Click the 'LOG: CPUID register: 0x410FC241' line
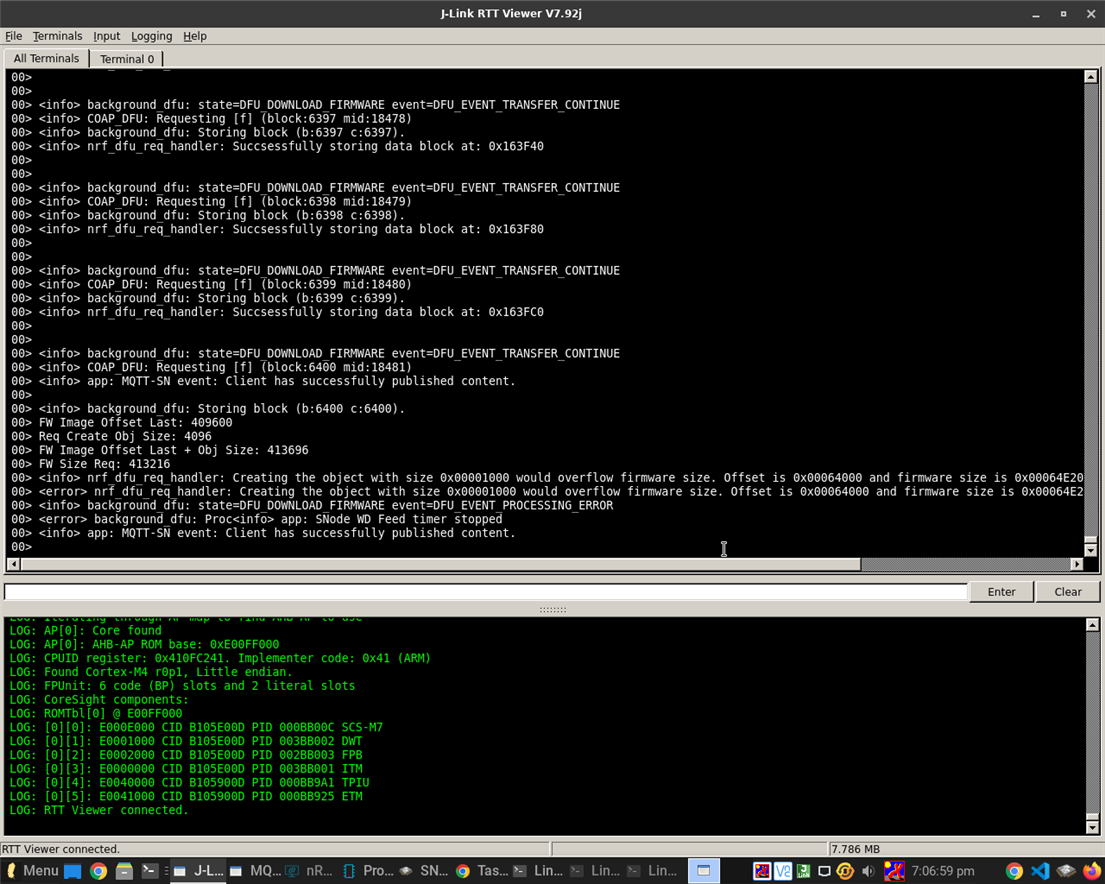This screenshot has height=884, width=1105. pyautogui.click(x=220, y=658)
